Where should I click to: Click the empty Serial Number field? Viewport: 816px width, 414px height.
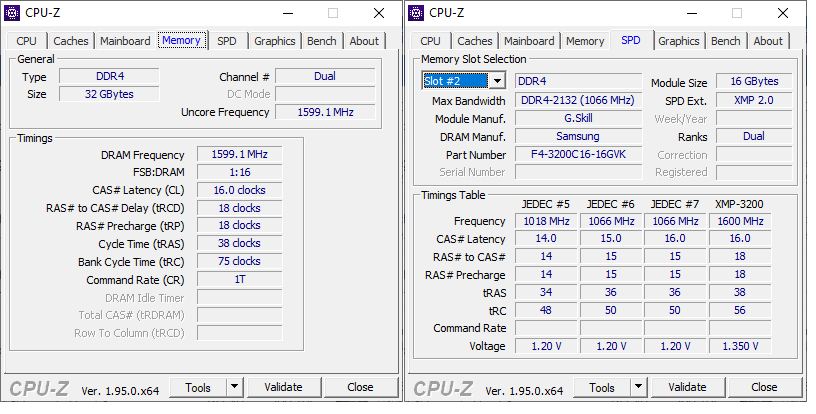pyautogui.click(x=578, y=172)
